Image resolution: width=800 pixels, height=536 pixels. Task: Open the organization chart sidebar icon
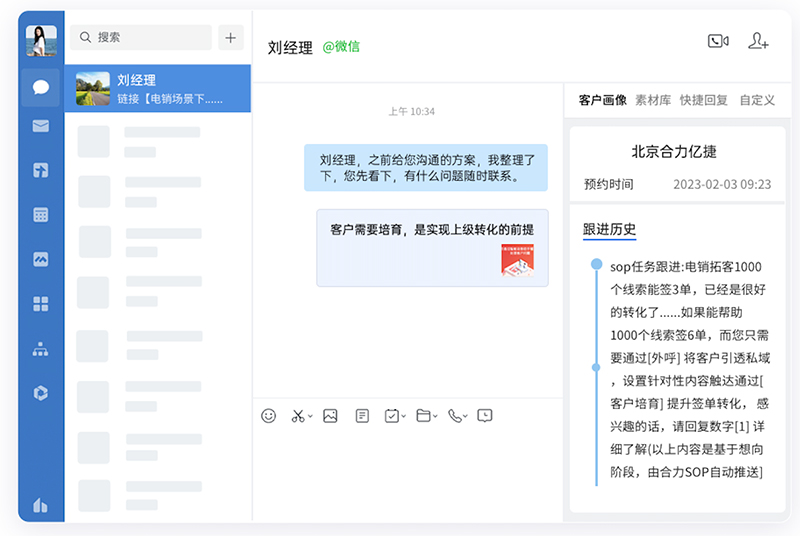(x=41, y=349)
